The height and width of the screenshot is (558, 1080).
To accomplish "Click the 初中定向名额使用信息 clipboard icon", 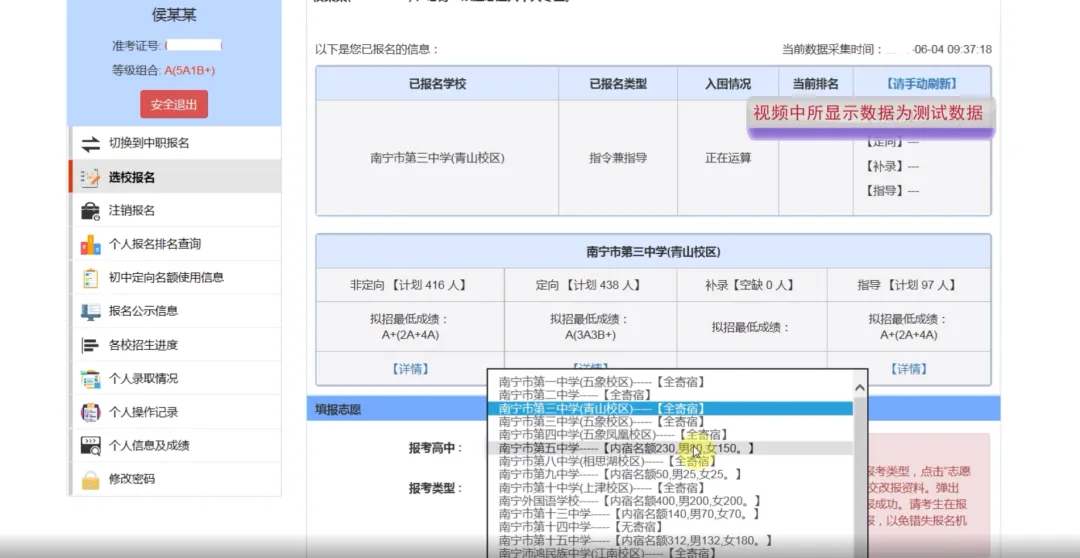I will [90, 278].
